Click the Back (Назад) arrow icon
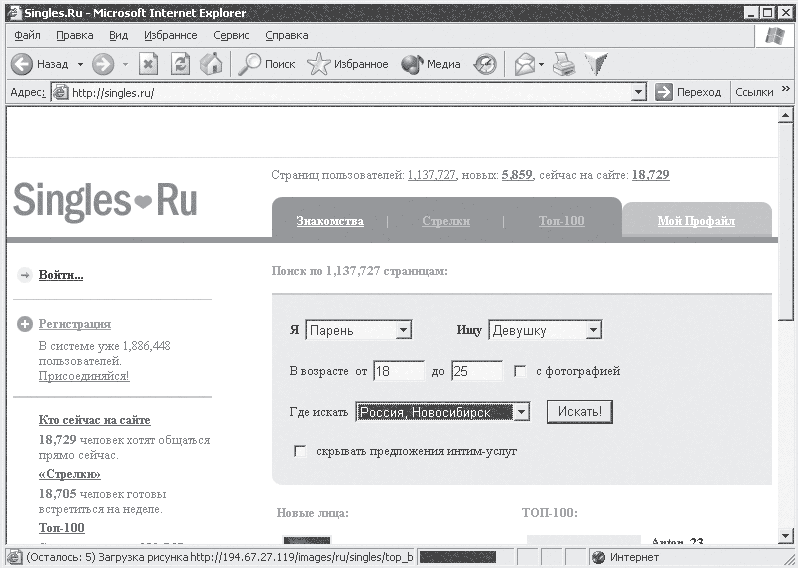 tap(22, 64)
